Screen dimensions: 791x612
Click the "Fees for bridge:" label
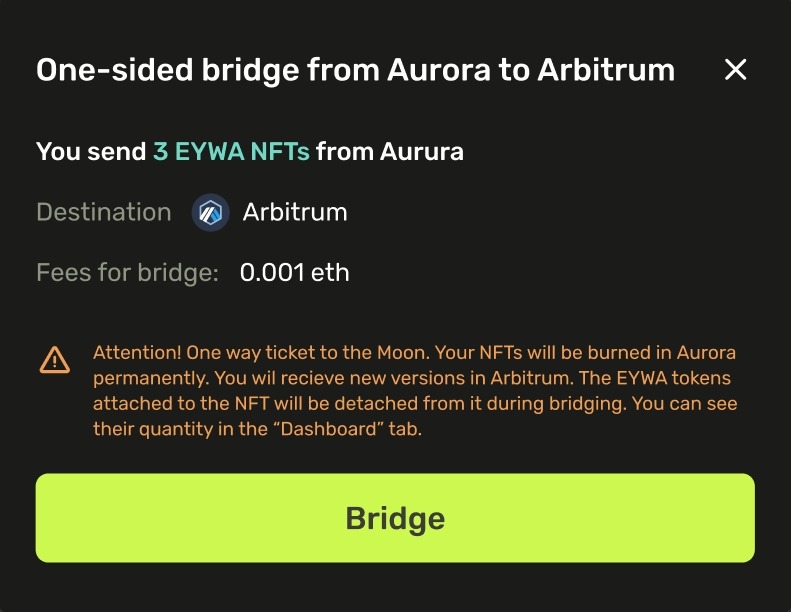tap(127, 272)
